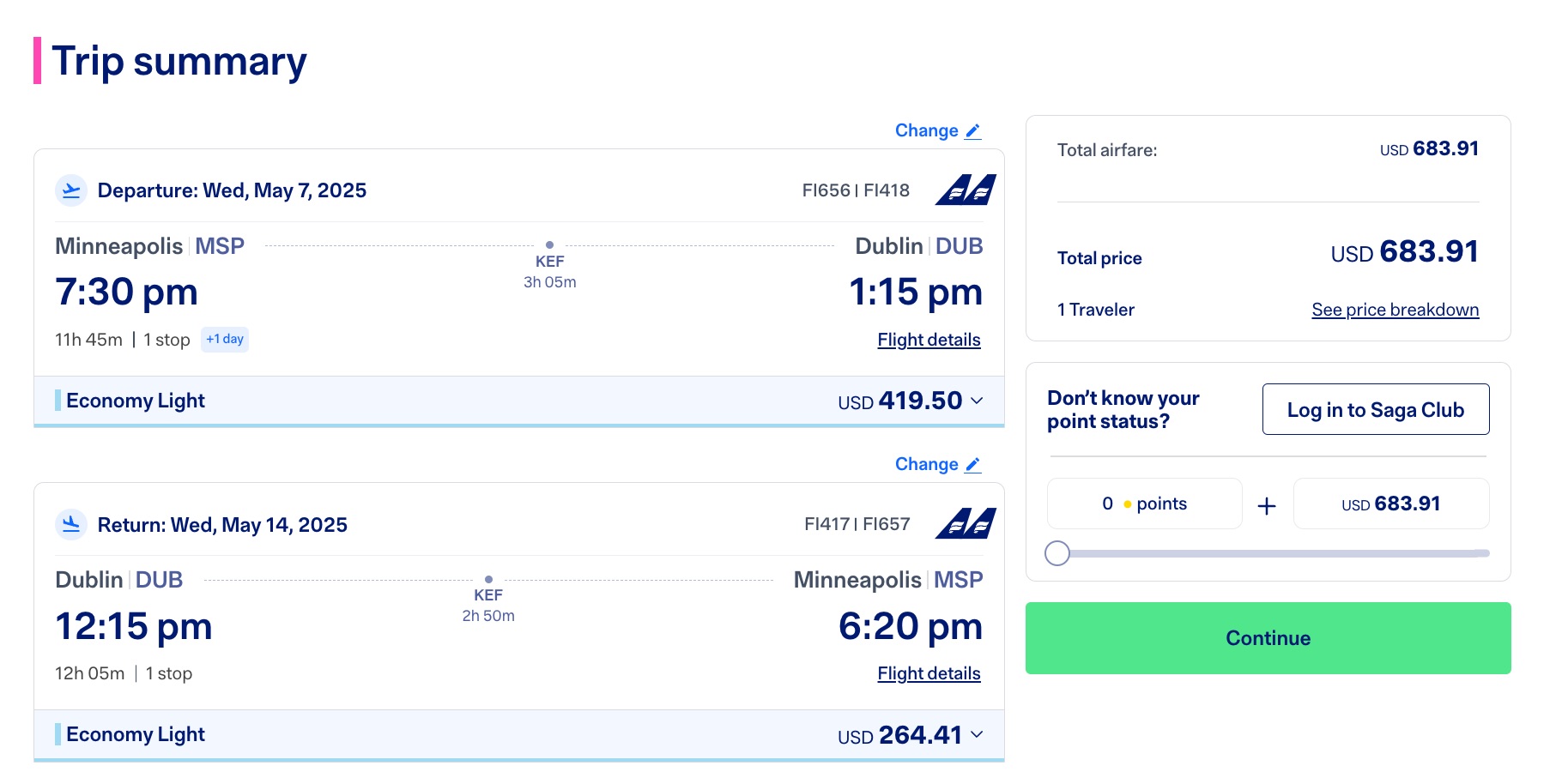Expand the Economy Light fare for USD 264.41
This screenshot has width=1562, height=784.
[977, 735]
